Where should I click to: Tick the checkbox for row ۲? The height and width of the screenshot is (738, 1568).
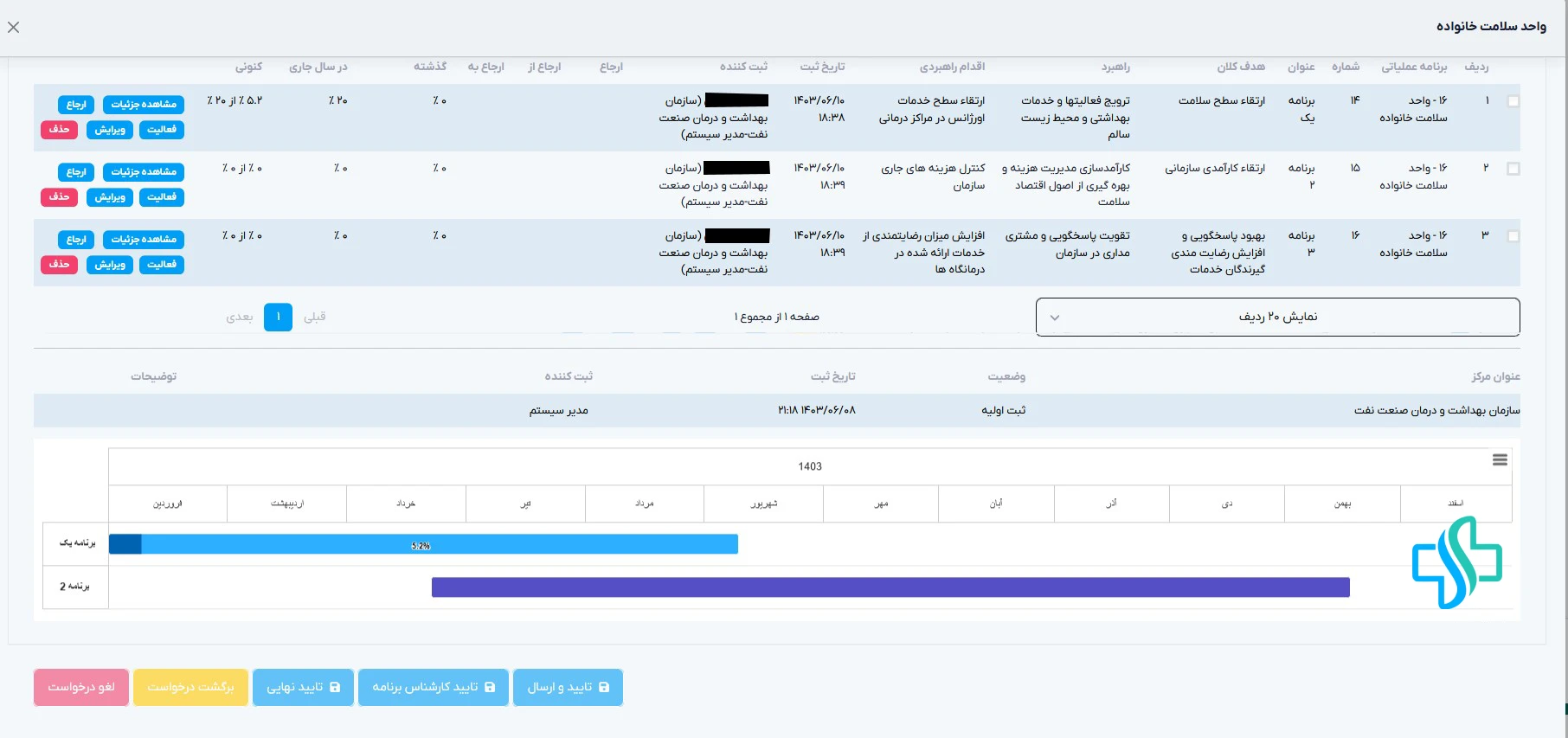[x=1513, y=169]
